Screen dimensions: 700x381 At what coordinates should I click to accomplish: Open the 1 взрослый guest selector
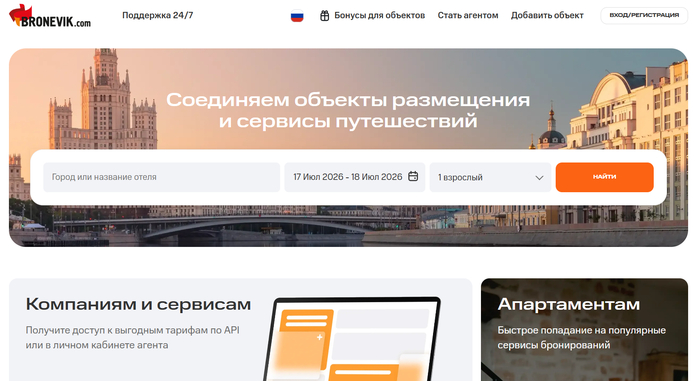pos(490,177)
